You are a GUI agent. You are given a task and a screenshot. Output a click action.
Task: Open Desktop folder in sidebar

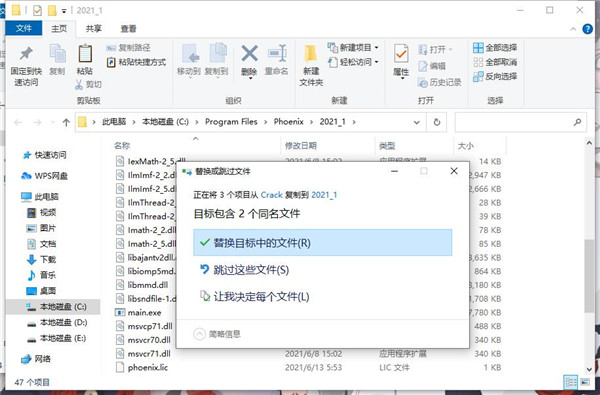(x=41, y=291)
